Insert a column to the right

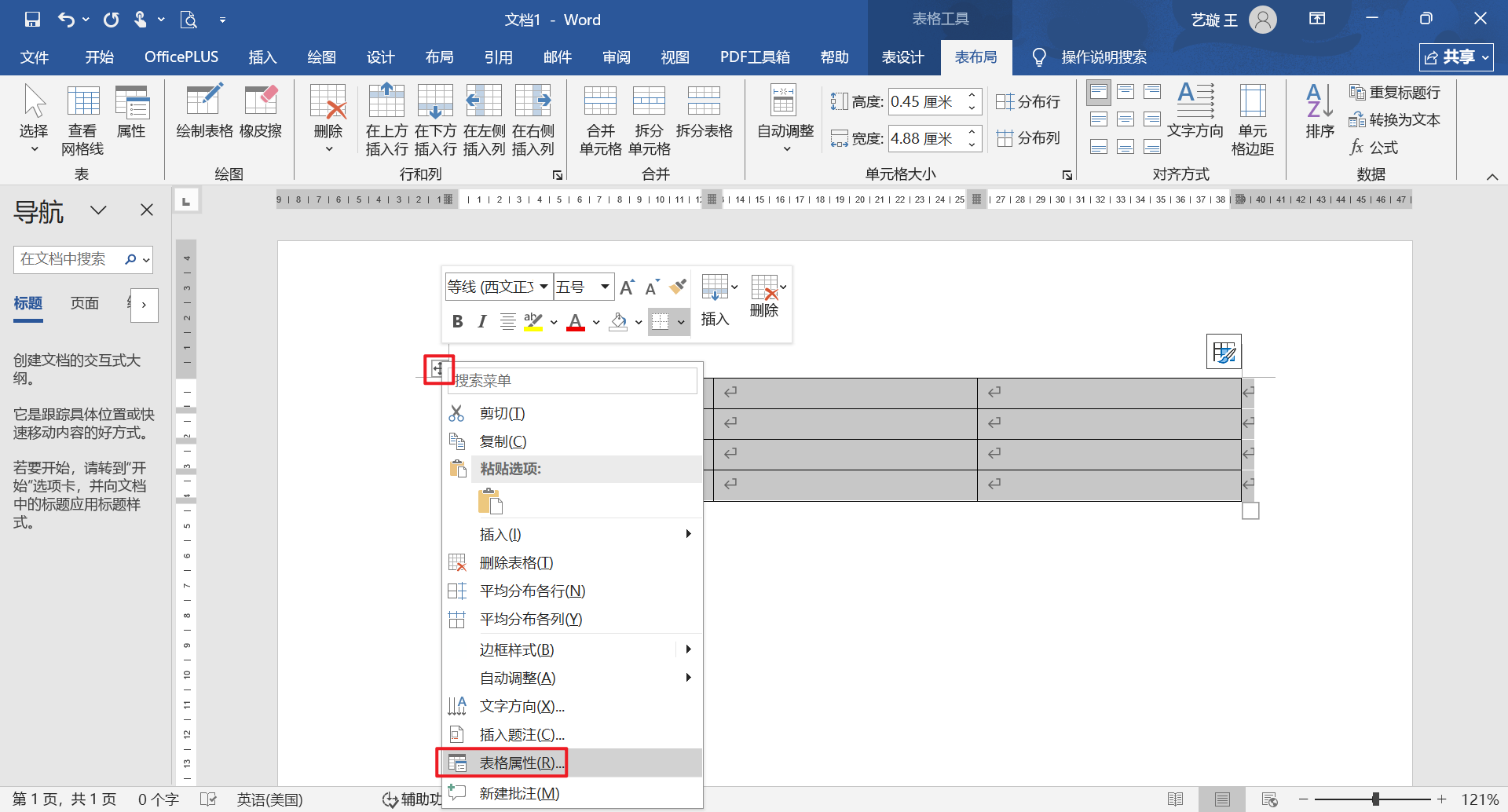(533, 120)
